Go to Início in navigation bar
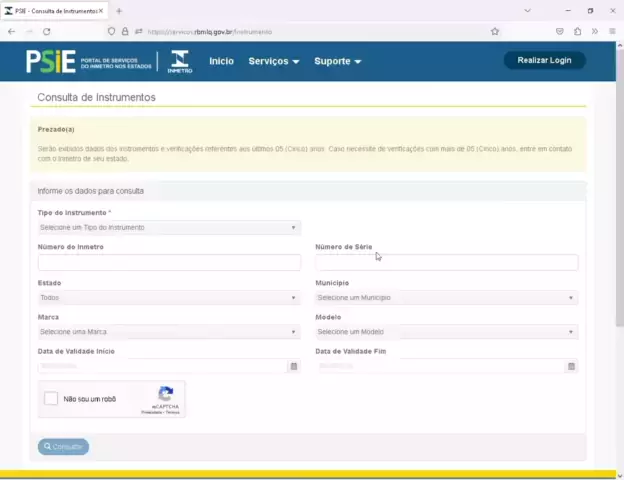 (221, 61)
